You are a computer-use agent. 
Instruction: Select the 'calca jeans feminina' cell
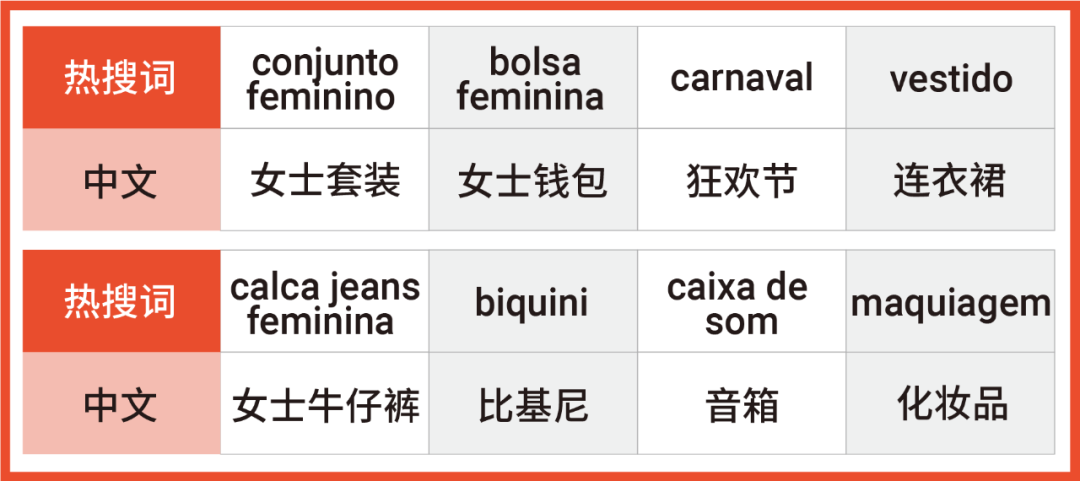tap(325, 303)
